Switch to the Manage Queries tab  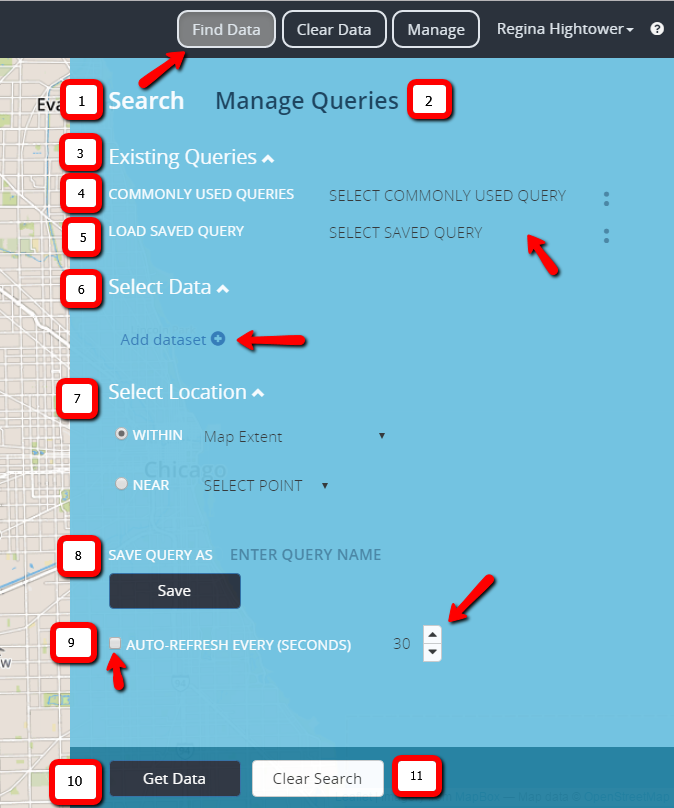click(x=306, y=101)
